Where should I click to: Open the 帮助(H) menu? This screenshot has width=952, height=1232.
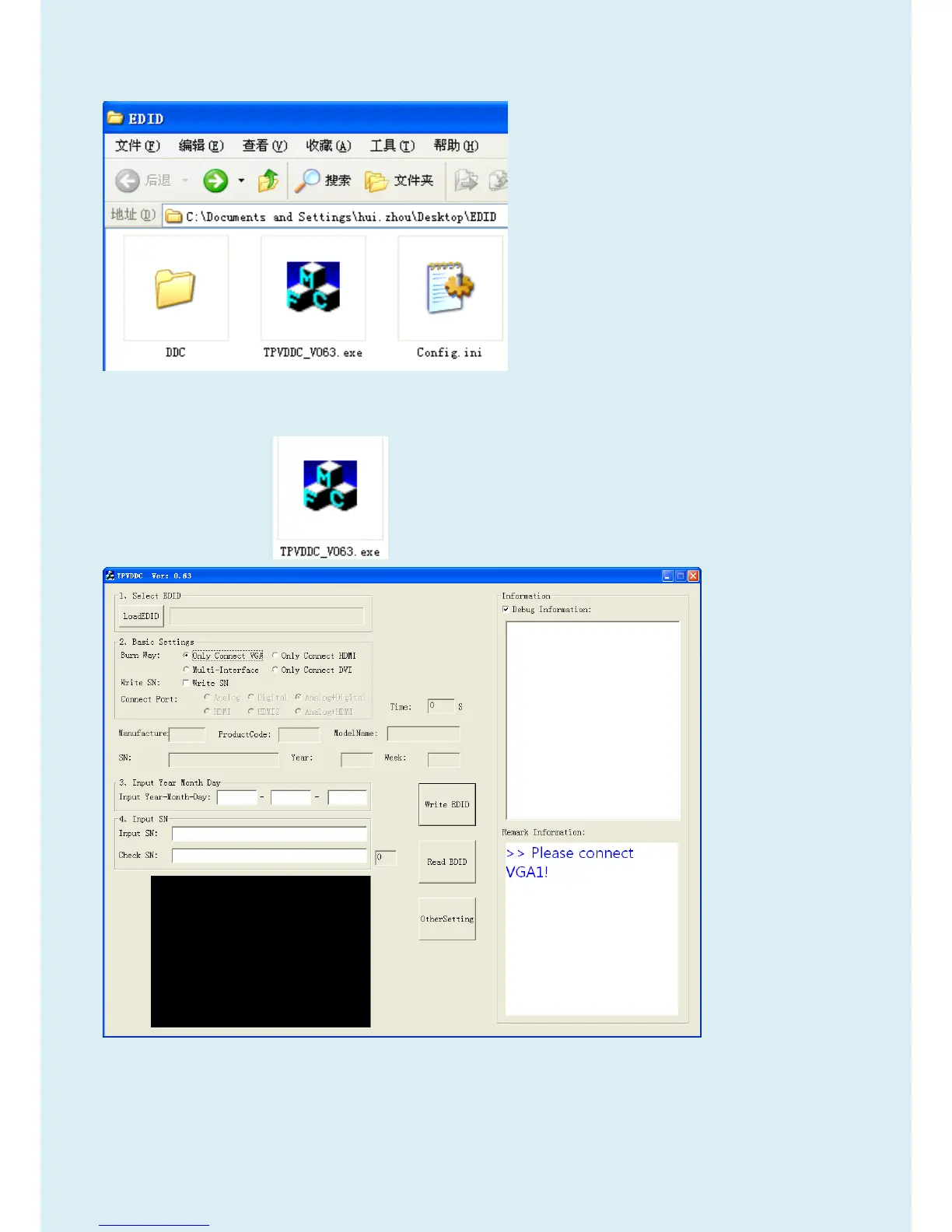pos(457,145)
